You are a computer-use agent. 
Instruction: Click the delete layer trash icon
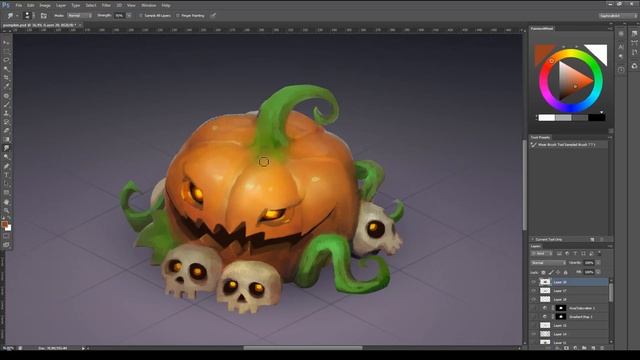pyautogui.click(x=602, y=348)
